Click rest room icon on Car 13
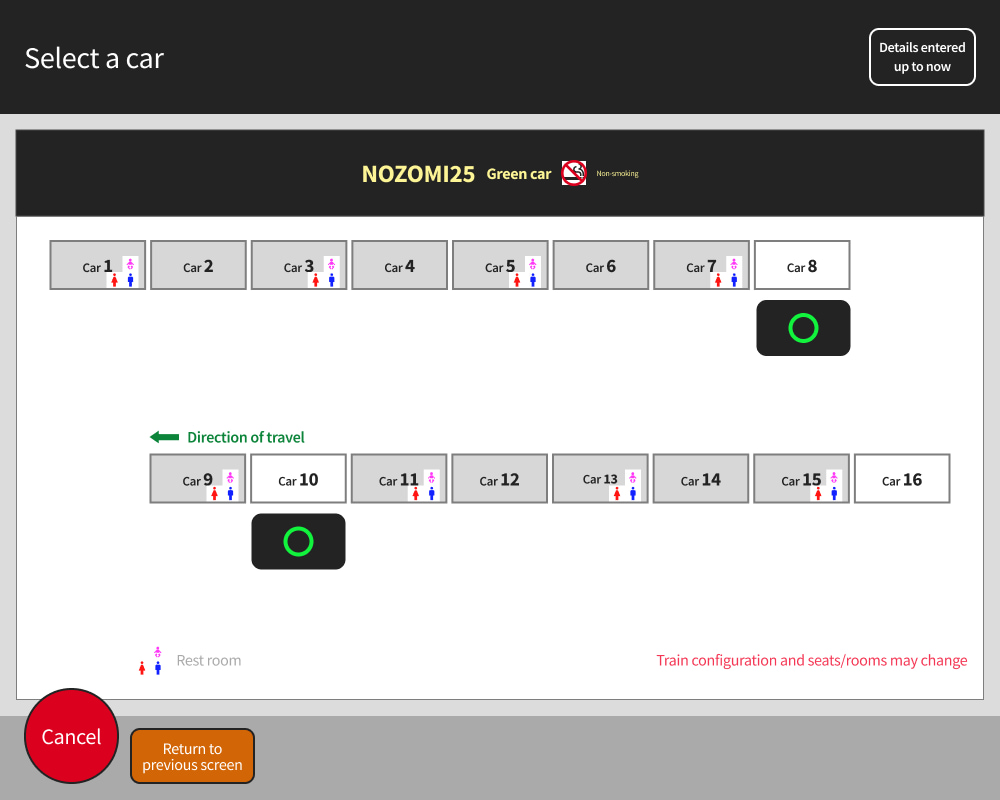The height and width of the screenshot is (800, 1000). pyautogui.click(x=625, y=486)
